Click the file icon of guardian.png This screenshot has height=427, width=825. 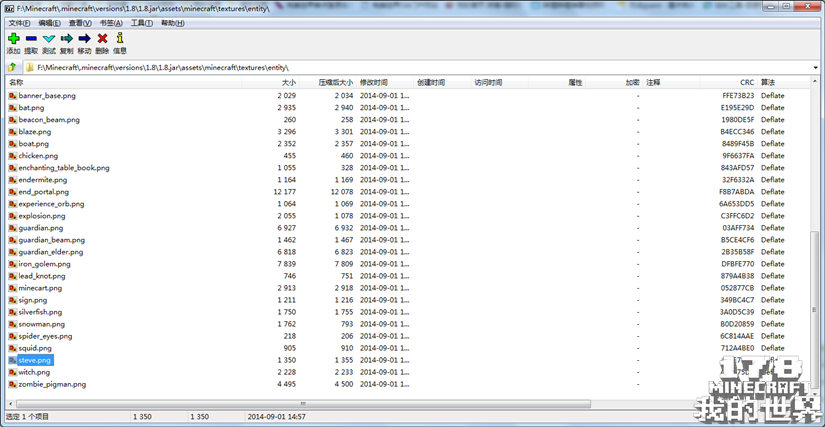pos(13,228)
